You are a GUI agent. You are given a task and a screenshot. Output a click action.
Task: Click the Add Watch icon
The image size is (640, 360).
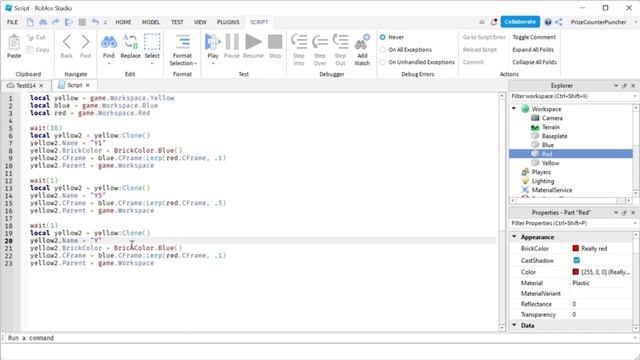[362, 42]
